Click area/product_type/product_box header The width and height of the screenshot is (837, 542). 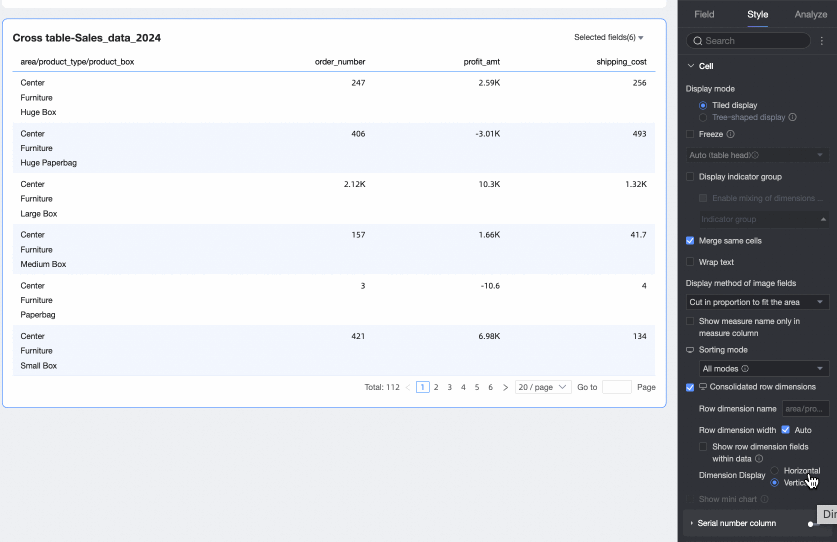coord(77,62)
